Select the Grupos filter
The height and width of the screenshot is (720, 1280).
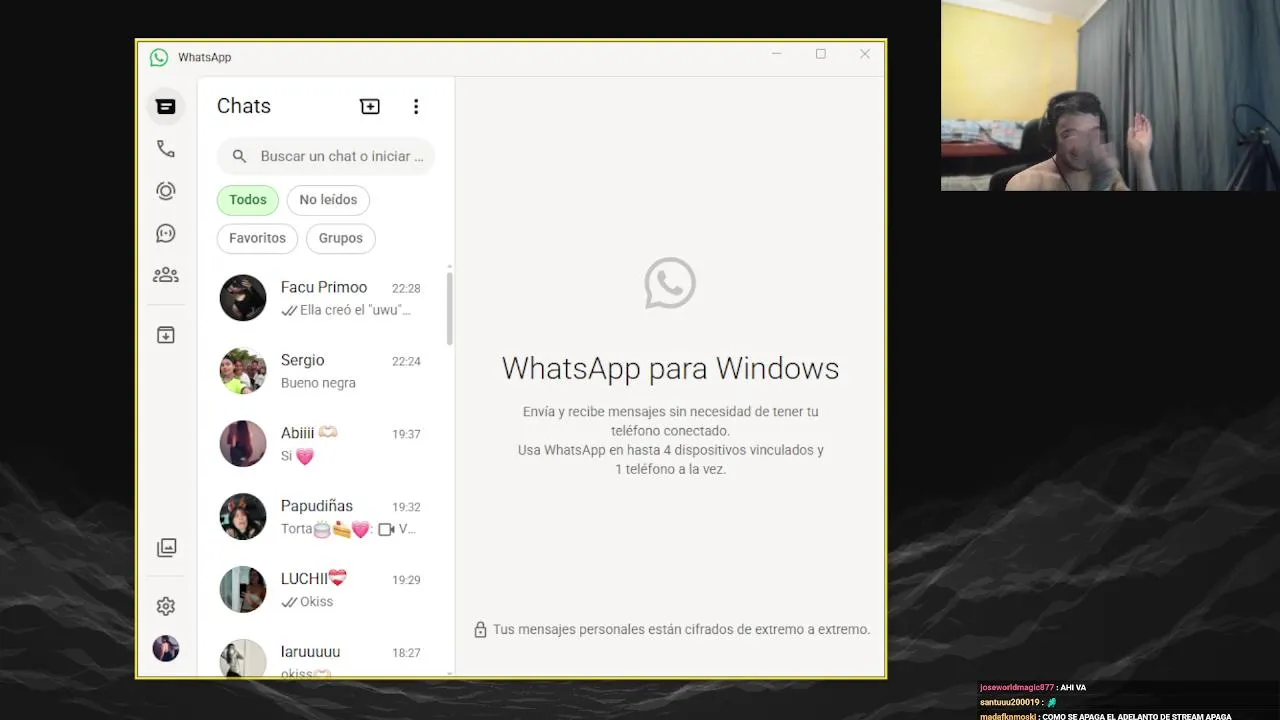[x=341, y=238]
